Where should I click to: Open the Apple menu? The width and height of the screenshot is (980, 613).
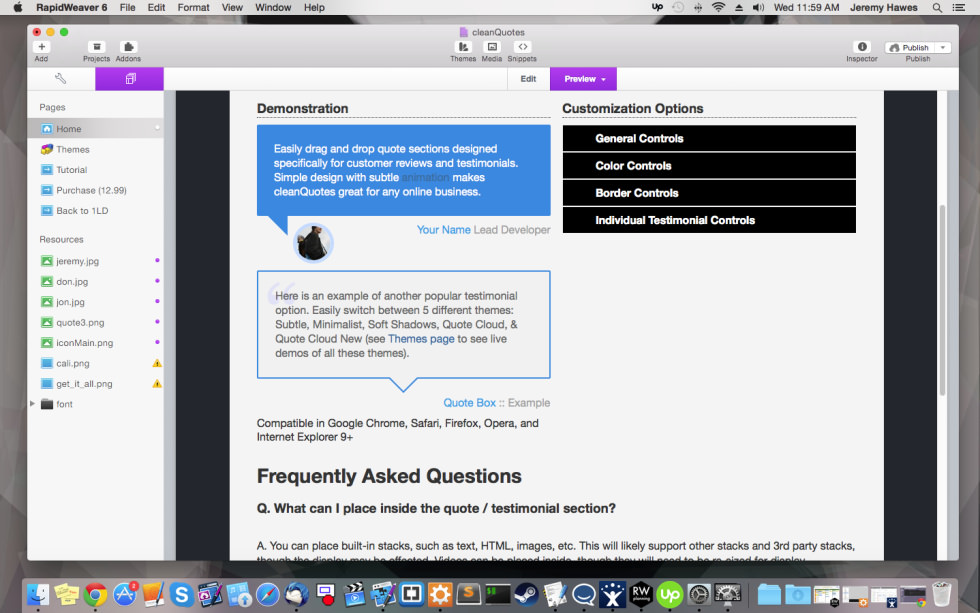point(18,7)
